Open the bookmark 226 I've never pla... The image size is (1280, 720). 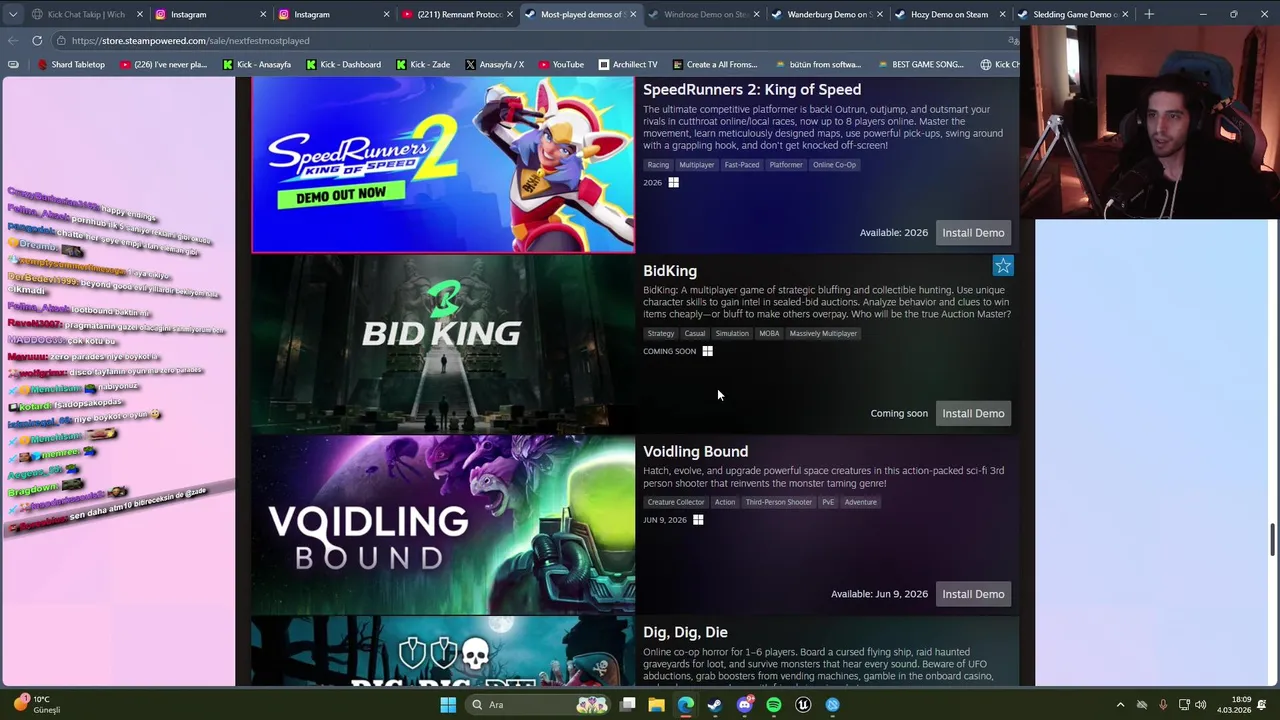point(164,64)
